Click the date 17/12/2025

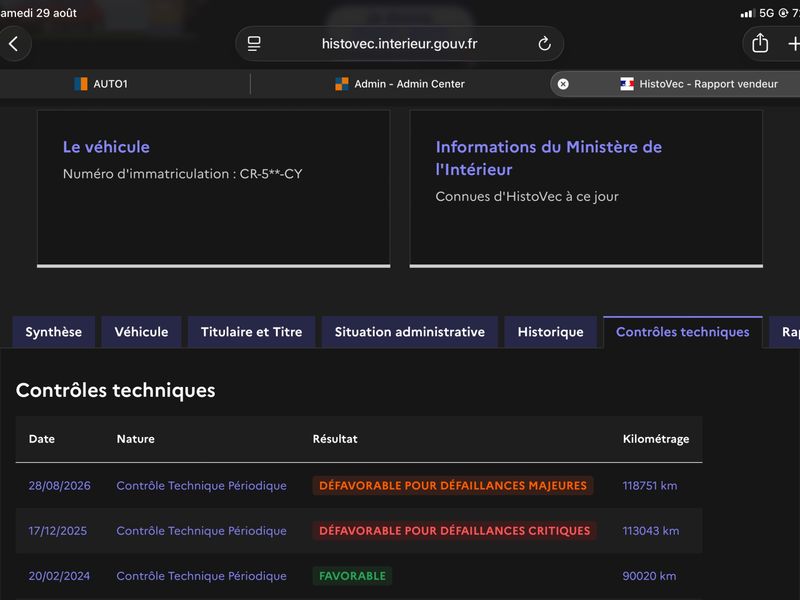click(58, 531)
